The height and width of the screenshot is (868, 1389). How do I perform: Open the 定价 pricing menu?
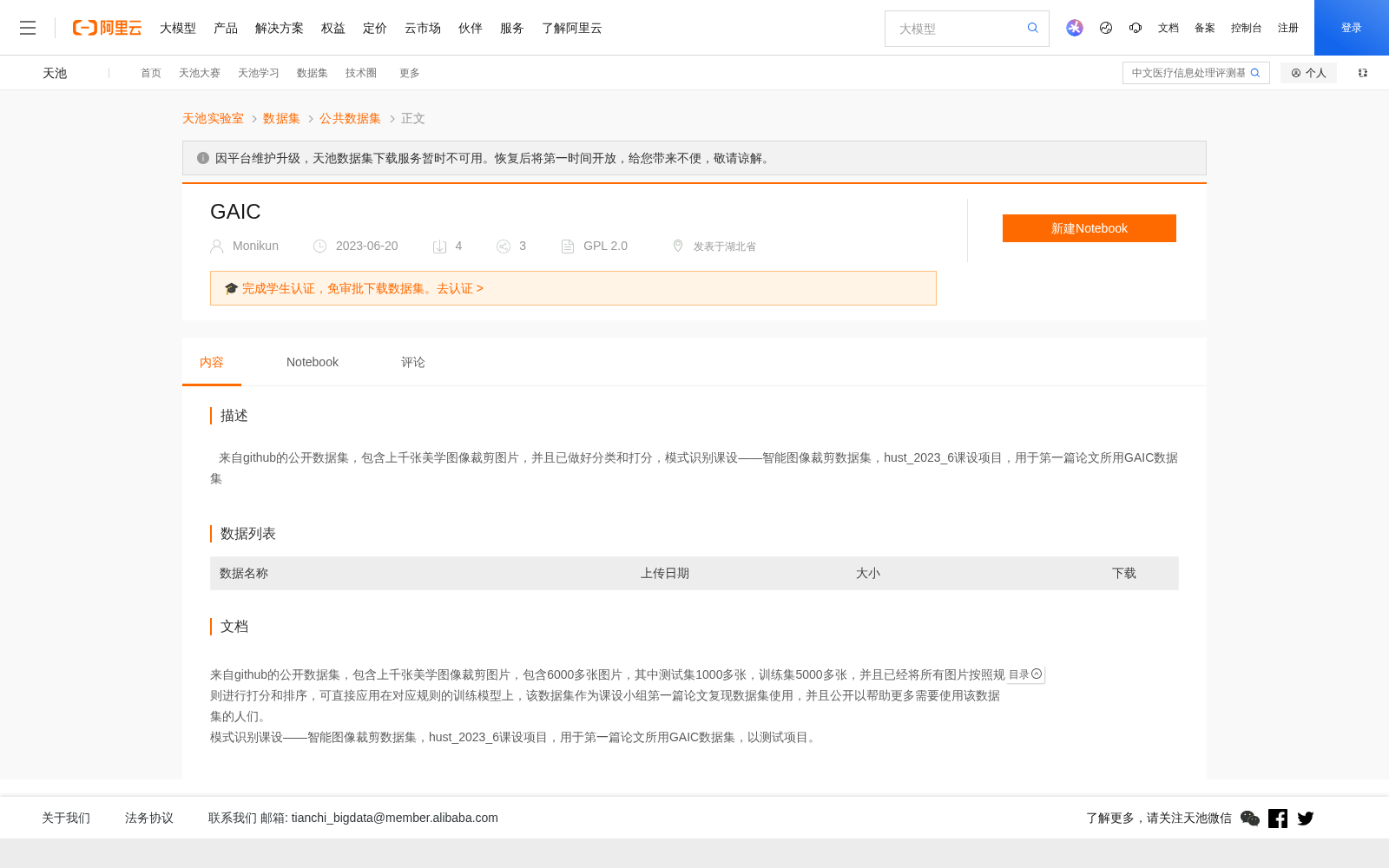click(x=375, y=28)
